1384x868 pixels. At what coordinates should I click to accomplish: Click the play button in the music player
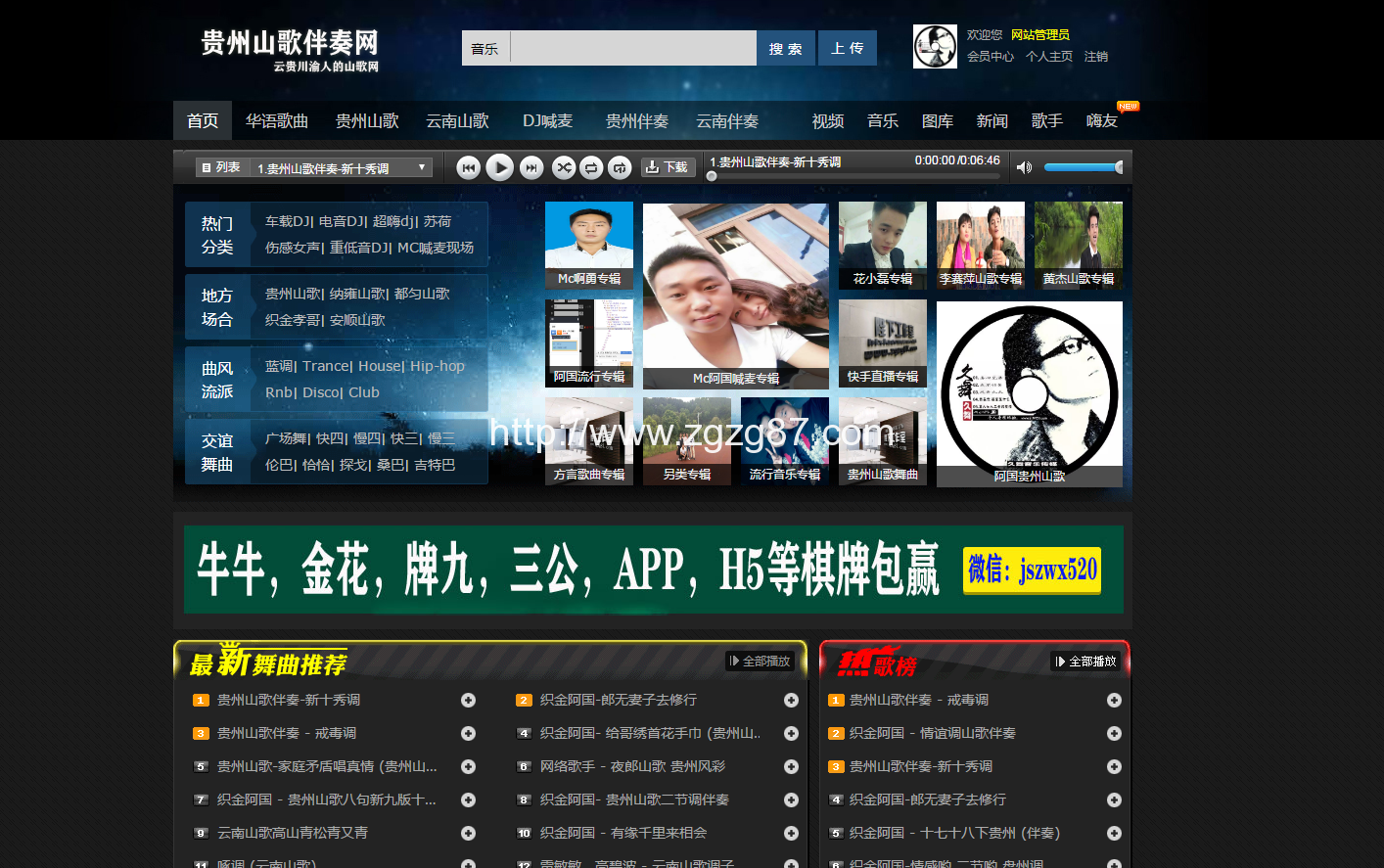(x=499, y=167)
